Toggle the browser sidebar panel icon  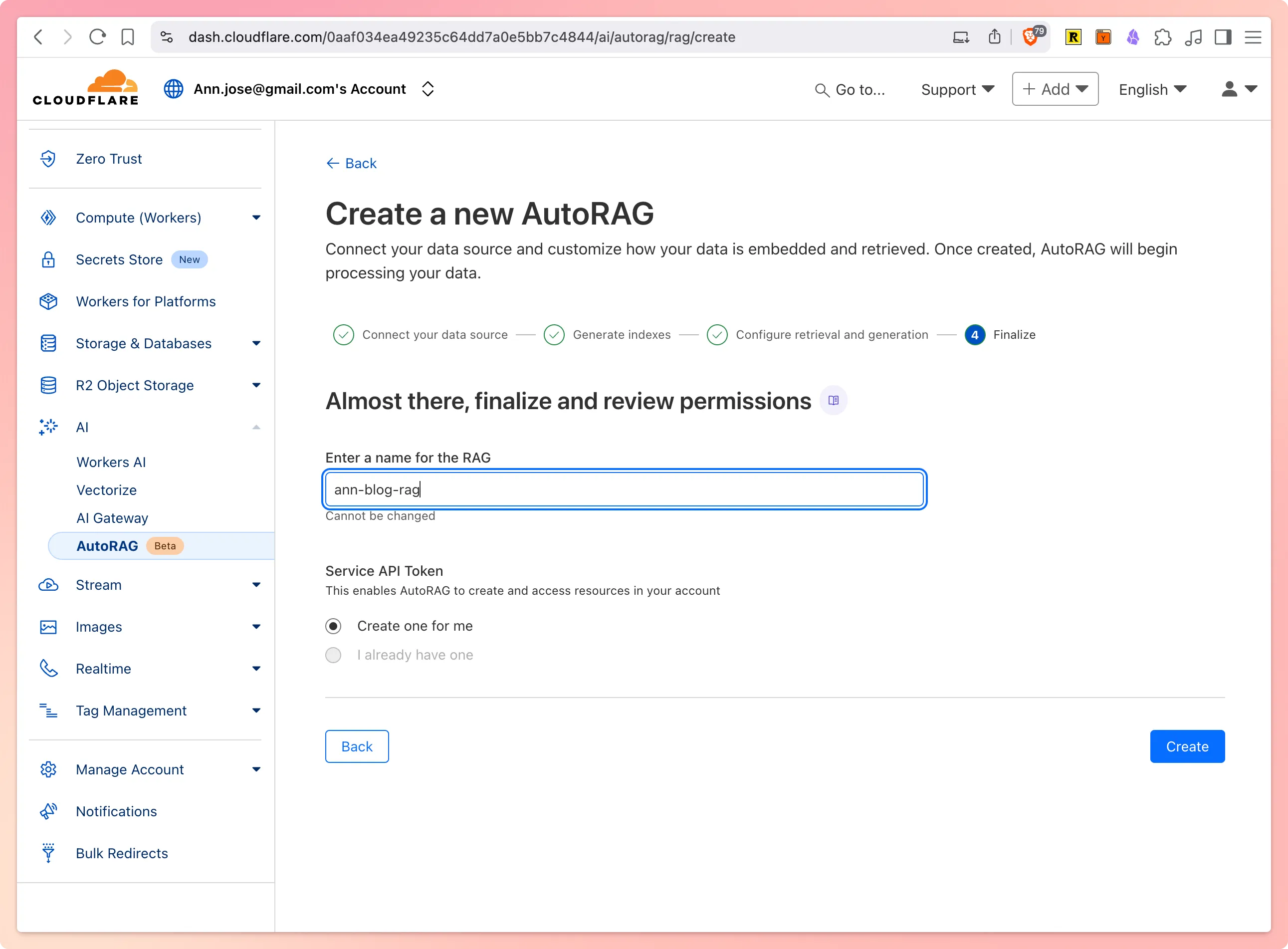point(1223,37)
